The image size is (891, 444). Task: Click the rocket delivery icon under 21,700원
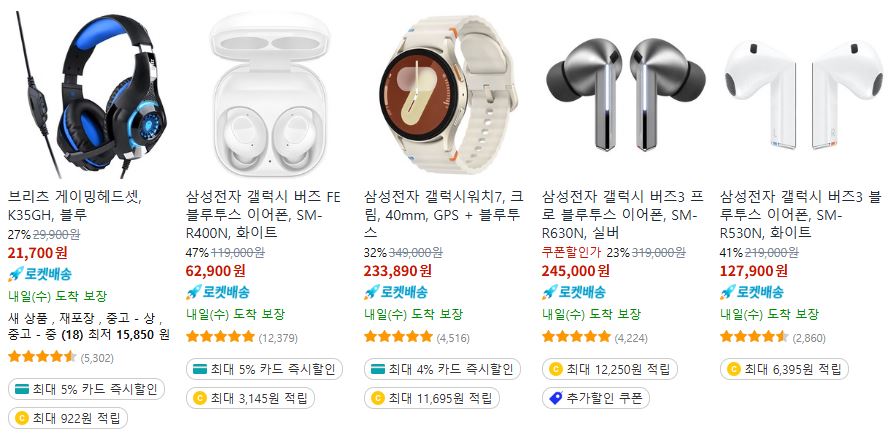(15, 275)
